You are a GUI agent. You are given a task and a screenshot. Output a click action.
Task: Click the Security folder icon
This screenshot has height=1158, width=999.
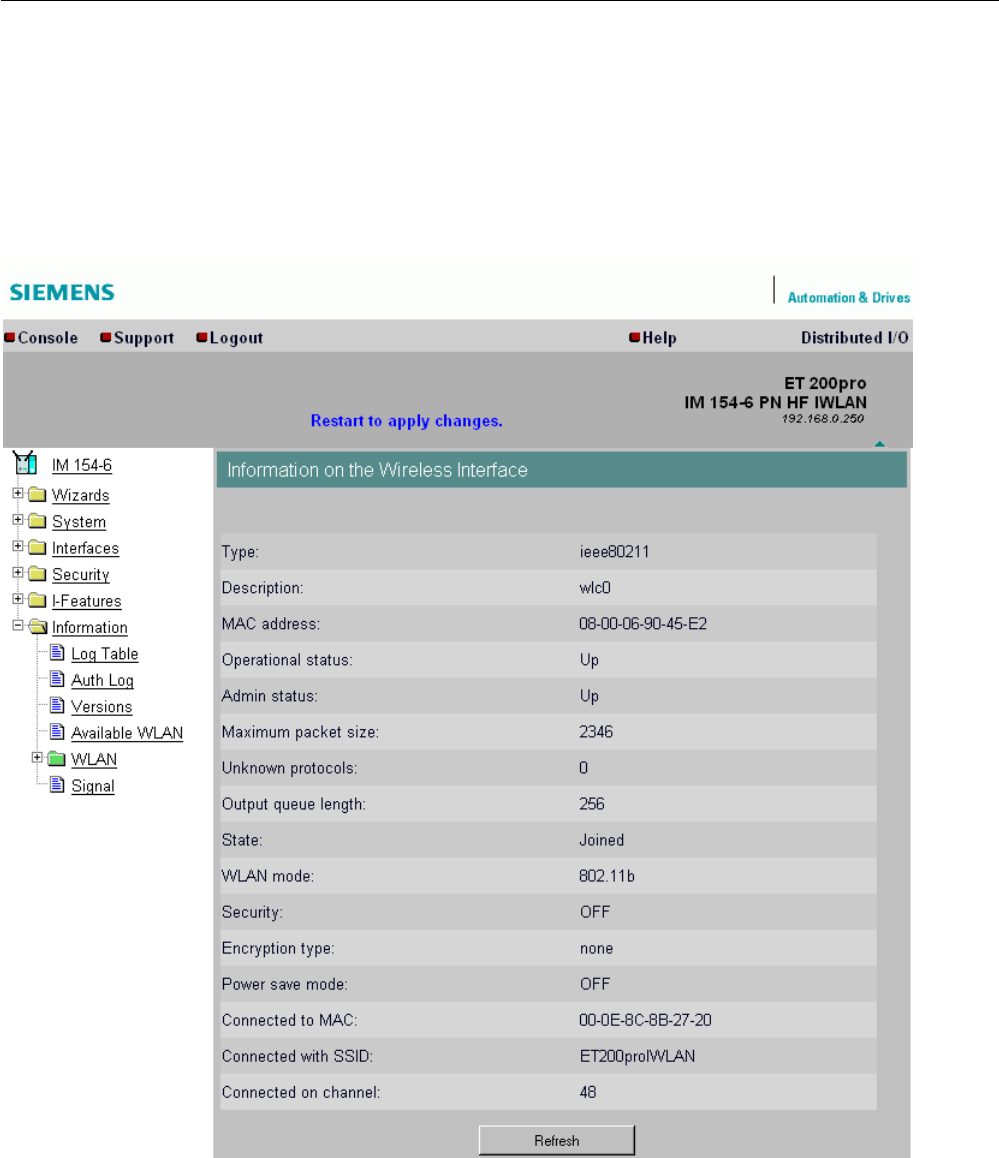(x=37, y=574)
